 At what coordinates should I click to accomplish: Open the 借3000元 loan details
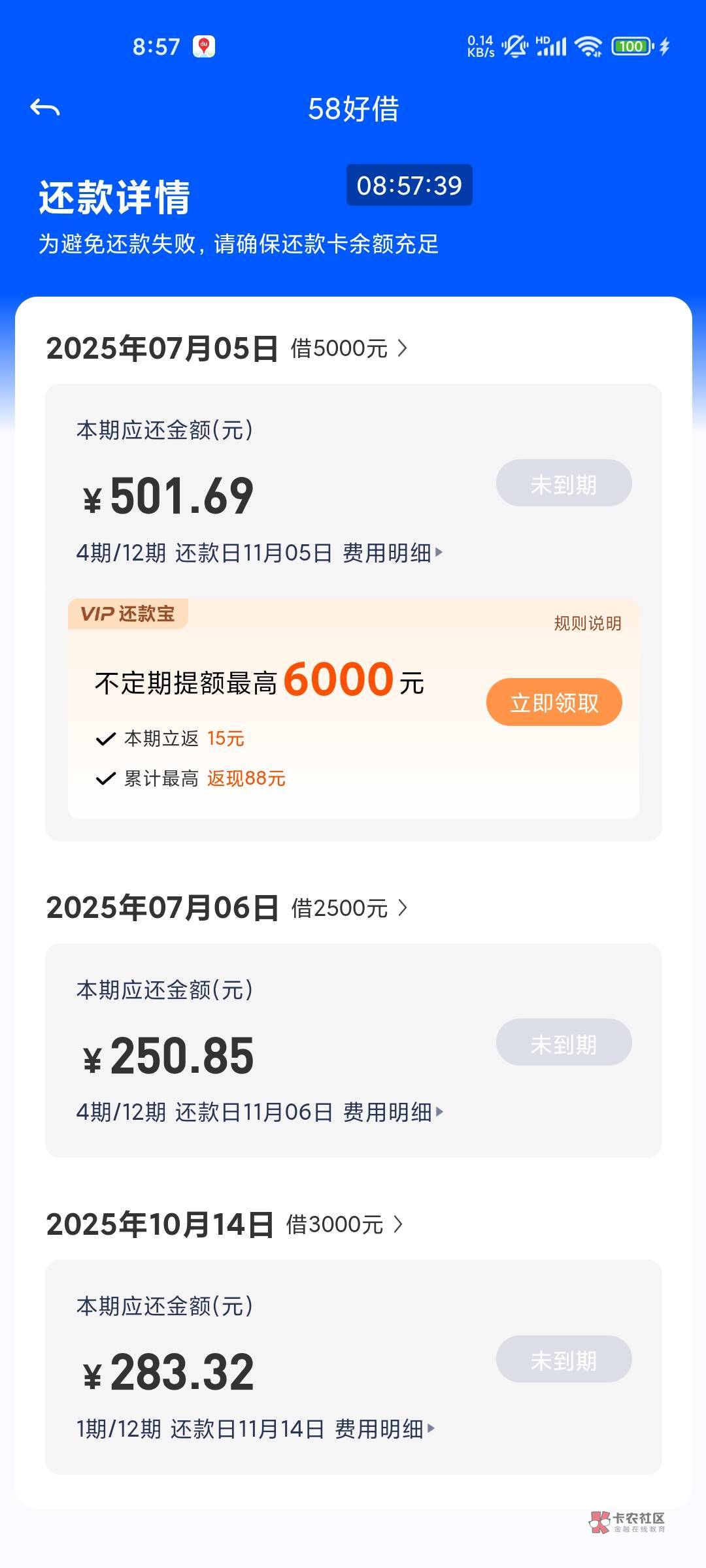coord(345,1224)
